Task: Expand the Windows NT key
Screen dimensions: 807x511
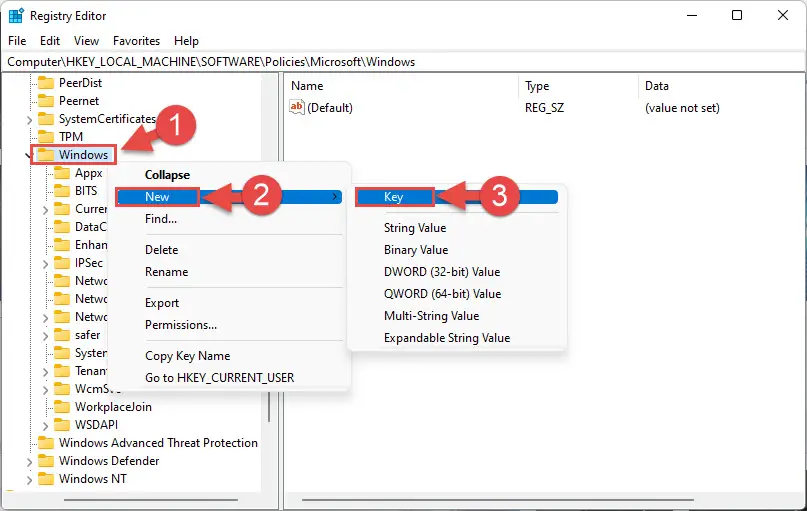Action: [x=29, y=480]
